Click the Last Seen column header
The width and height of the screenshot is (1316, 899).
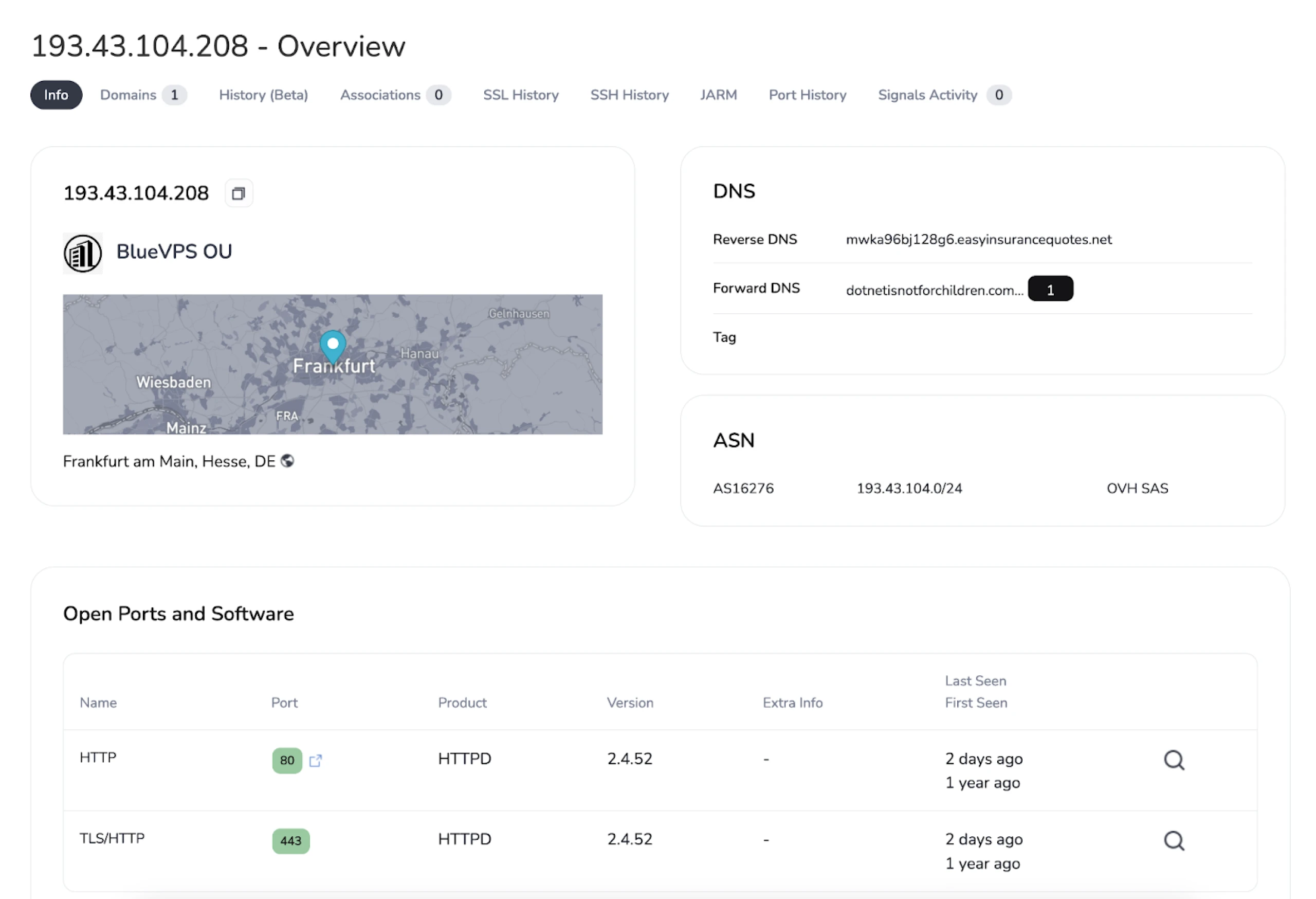(975, 681)
